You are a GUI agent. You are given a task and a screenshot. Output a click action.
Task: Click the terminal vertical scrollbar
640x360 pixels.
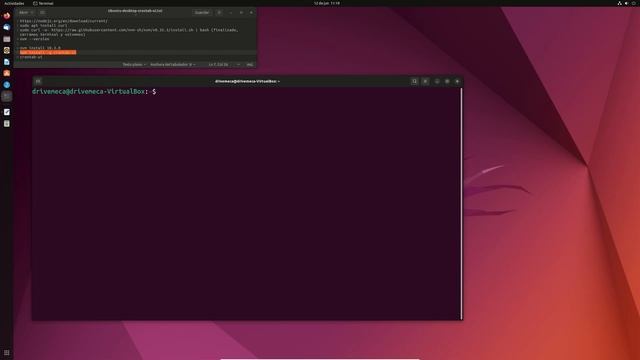pyautogui.click(x=462, y=203)
